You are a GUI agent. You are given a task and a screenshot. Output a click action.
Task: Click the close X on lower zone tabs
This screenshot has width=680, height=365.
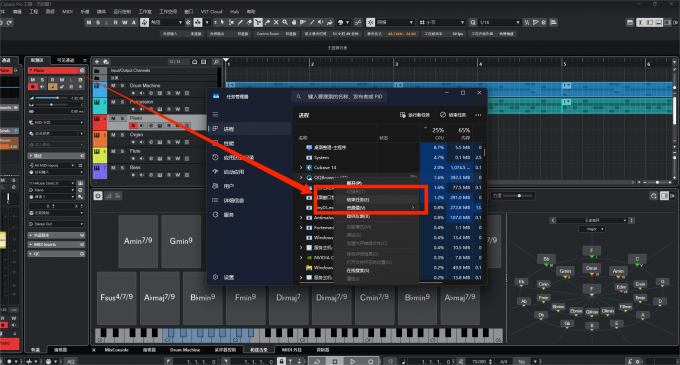click(x=94, y=350)
